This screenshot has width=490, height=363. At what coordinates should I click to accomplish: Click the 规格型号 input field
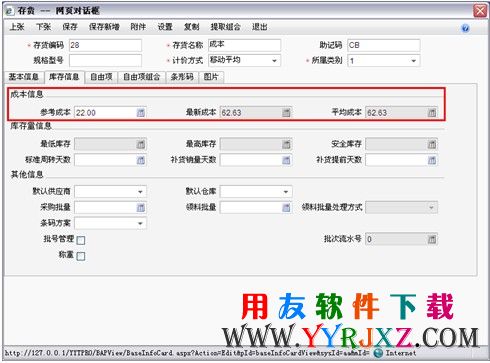[105, 61]
